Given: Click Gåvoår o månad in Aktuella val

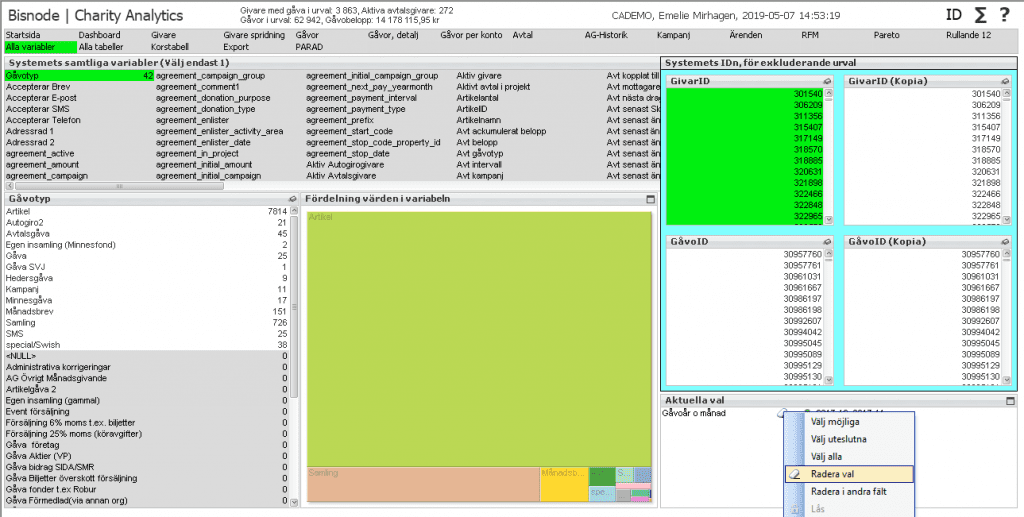Looking at the screenshot, I should point(694,413).
